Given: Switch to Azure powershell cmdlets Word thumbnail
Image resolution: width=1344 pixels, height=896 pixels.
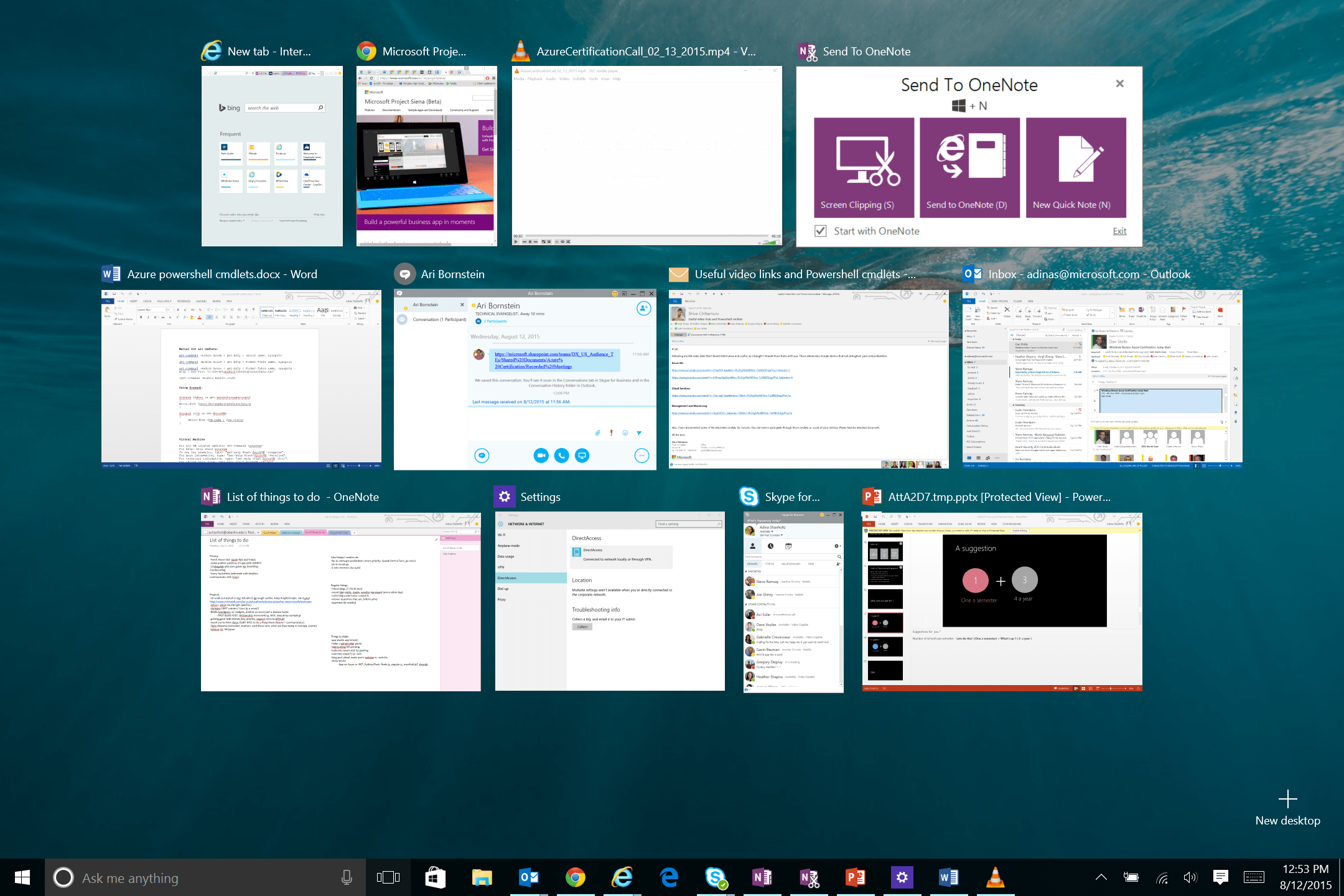Looking at the screenshot, I should (x=241, y=379).
